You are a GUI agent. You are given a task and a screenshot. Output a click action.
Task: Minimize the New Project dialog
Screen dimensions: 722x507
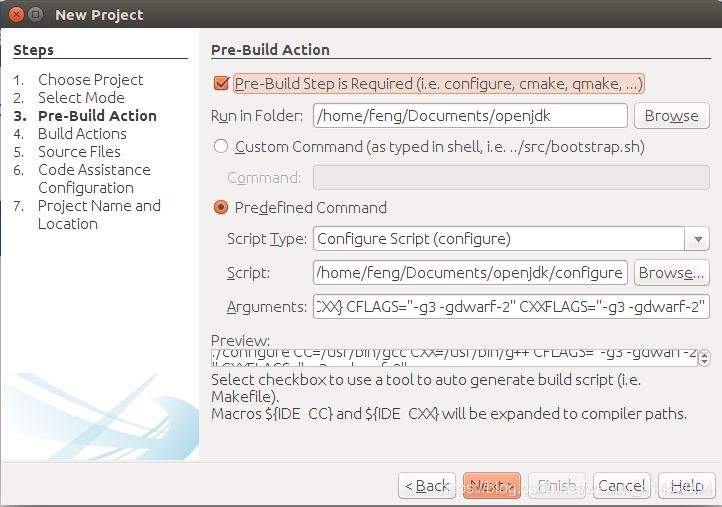[x=35, y=15]
